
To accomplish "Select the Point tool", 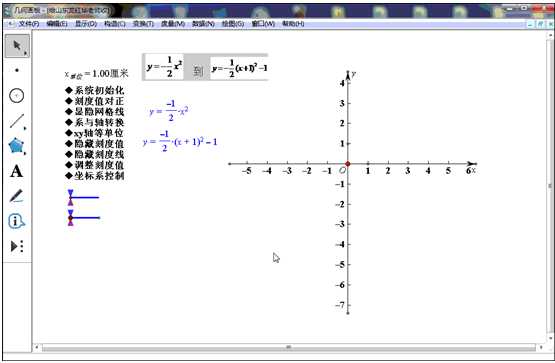I will [17, 70].
